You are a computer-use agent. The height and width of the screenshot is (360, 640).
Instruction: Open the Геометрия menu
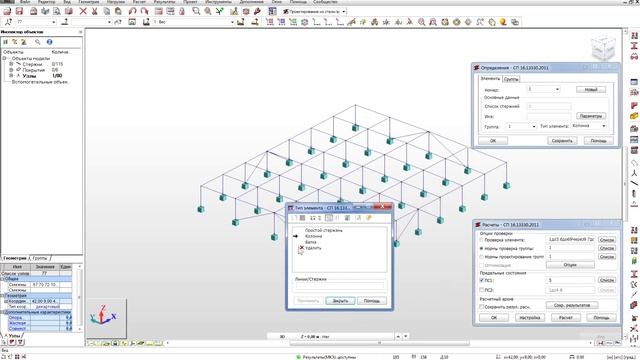(x=89, y=2)
